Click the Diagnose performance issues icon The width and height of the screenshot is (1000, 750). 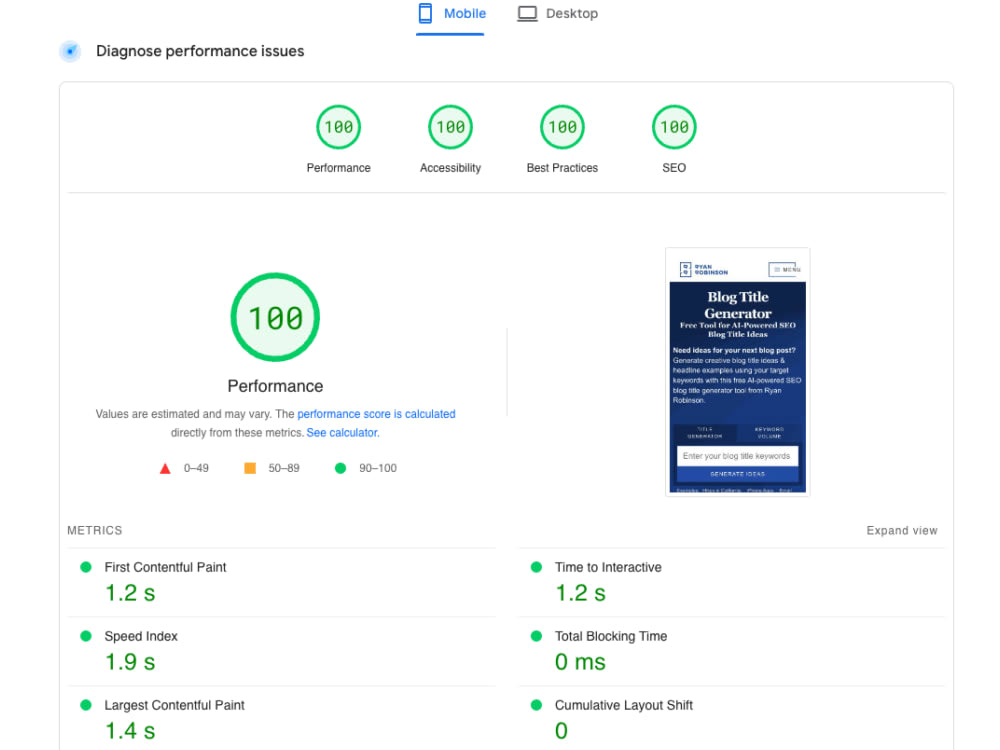(70, 51)
